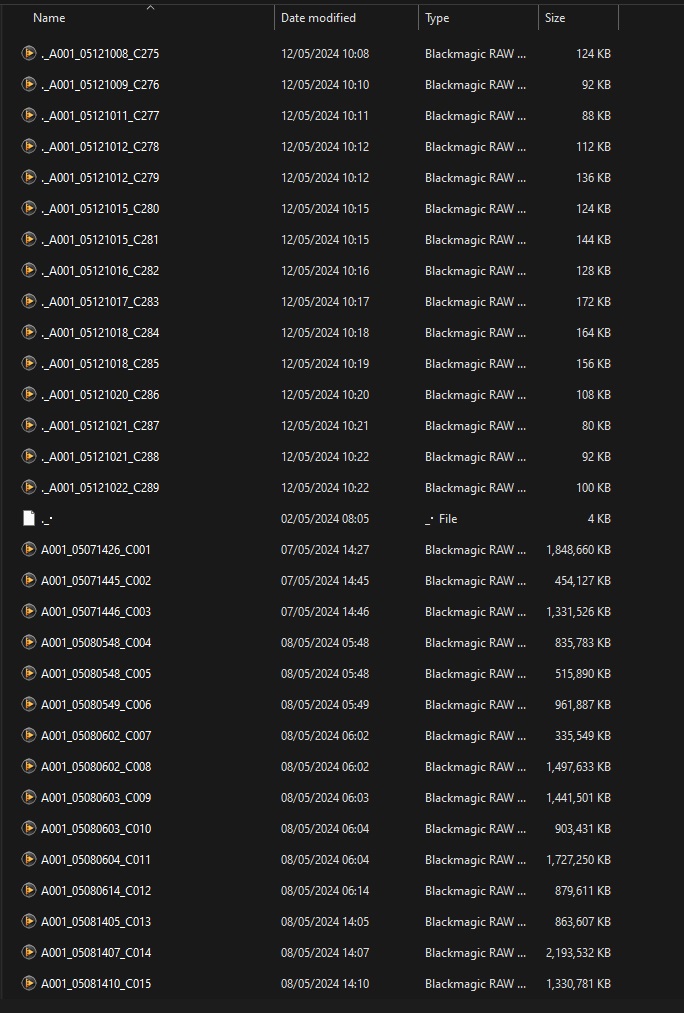Select file name A001_05080603_C010
This screenshot has width=684, height=1013.
[96, 829]
